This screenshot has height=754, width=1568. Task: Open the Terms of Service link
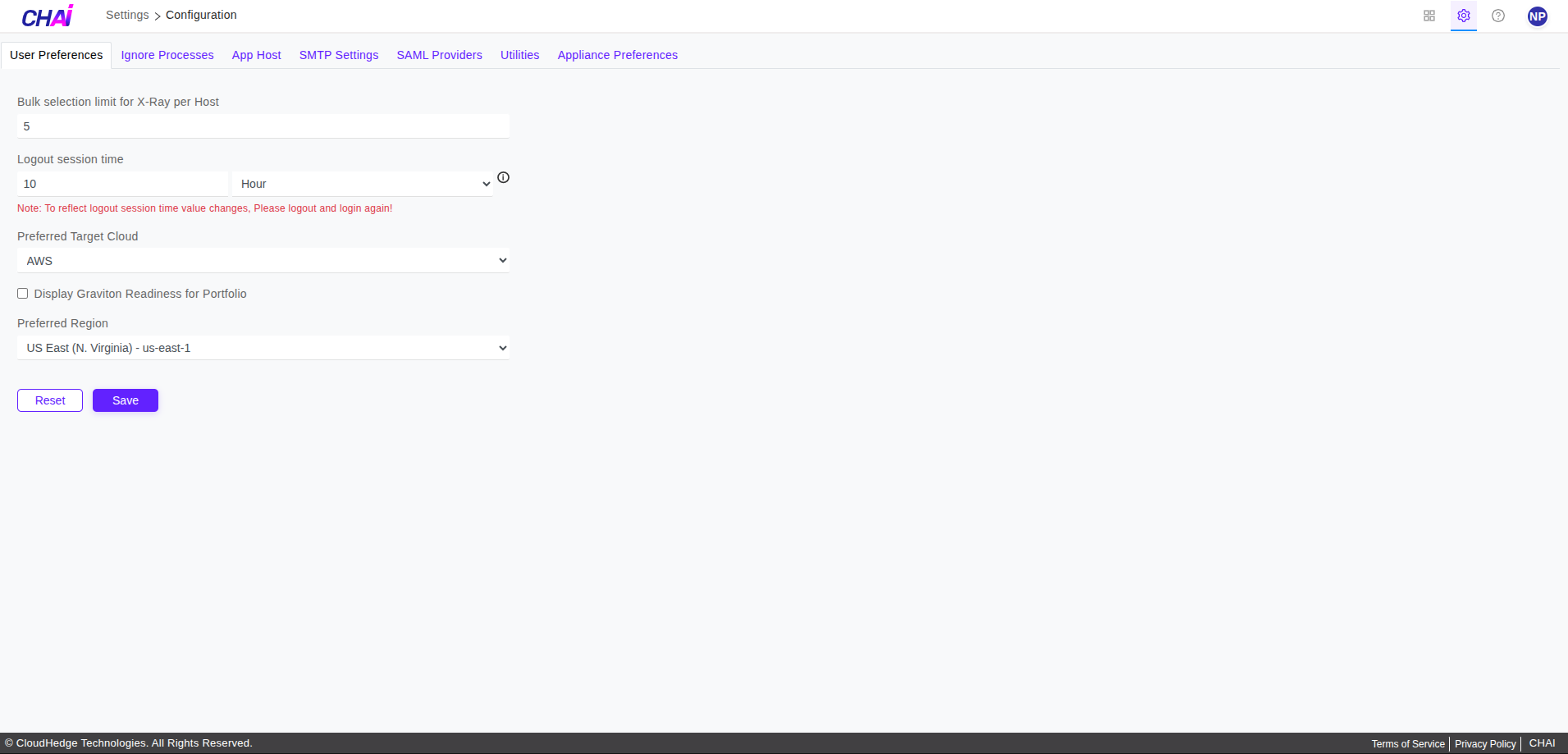[x=1407, y=743]
